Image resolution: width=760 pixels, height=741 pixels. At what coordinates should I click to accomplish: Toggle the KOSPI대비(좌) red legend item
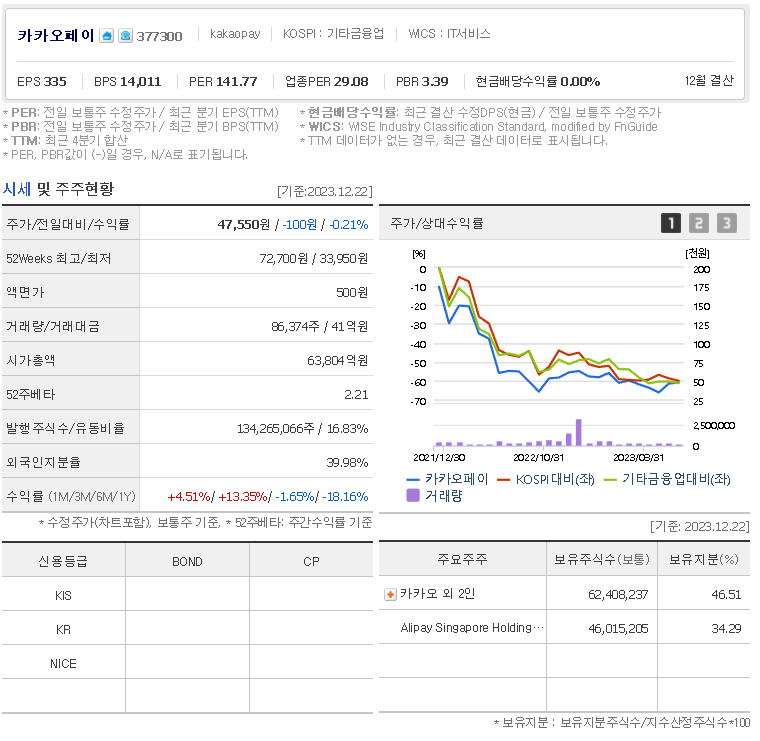click(x=546, y=479)
